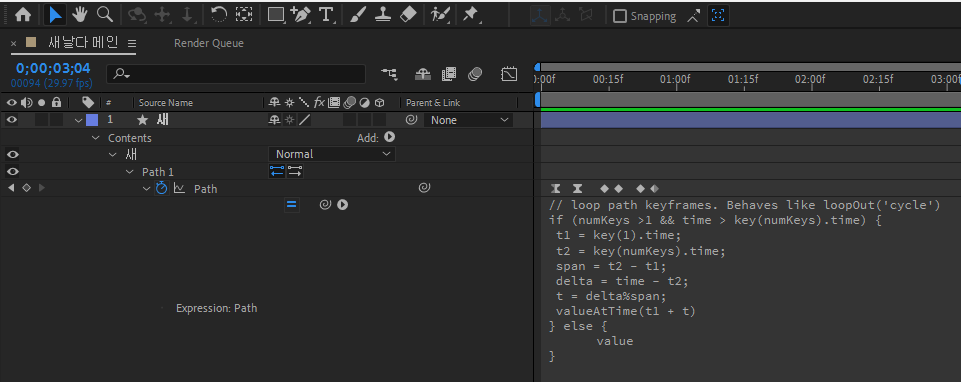Click the Local Axis Mode icon
The width and height of the screenshot is (961, 382).
pyautogui.click(x=540, y=15)
